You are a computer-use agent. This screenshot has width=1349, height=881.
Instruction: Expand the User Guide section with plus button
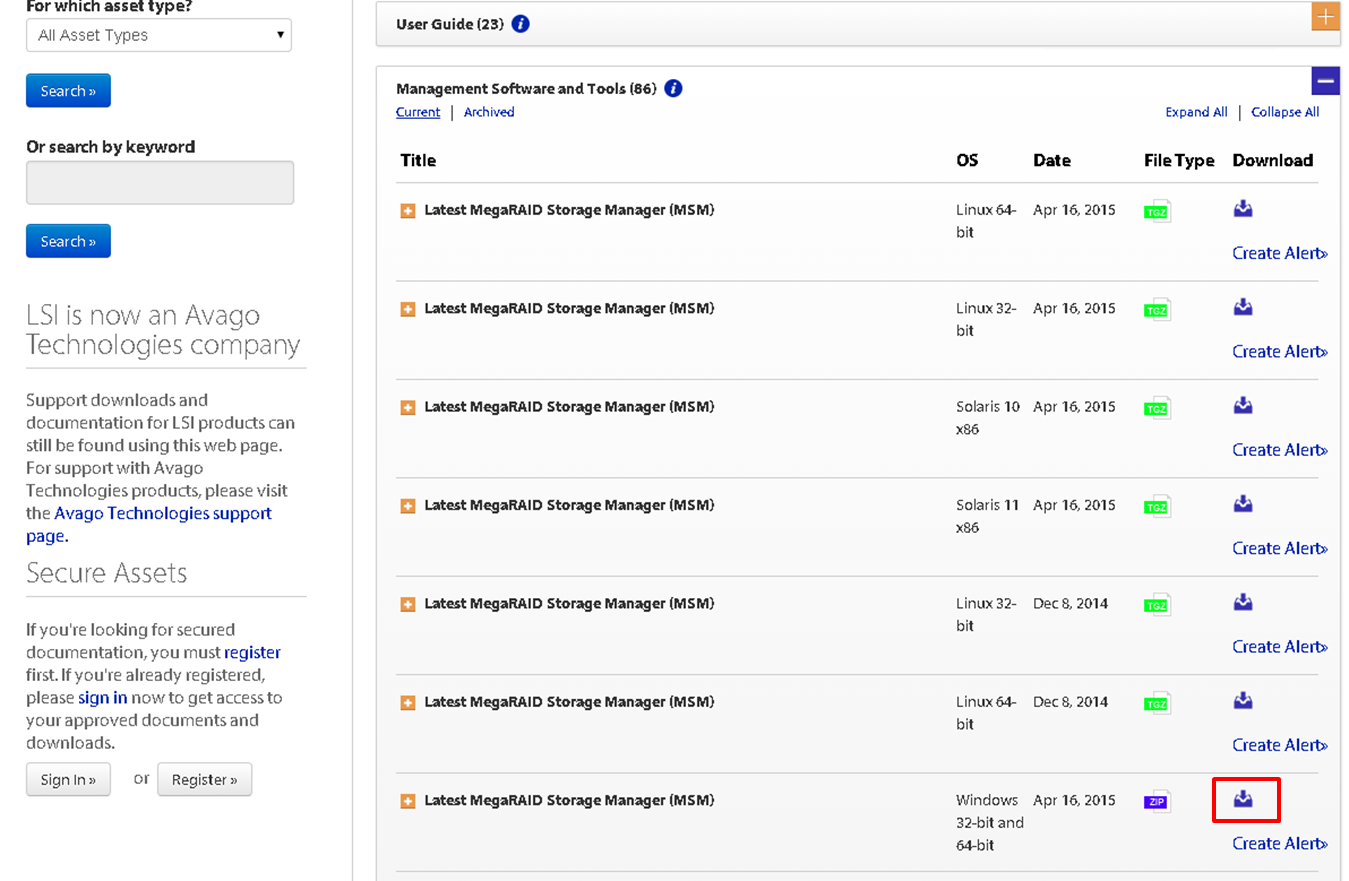tap(1325, 17)
